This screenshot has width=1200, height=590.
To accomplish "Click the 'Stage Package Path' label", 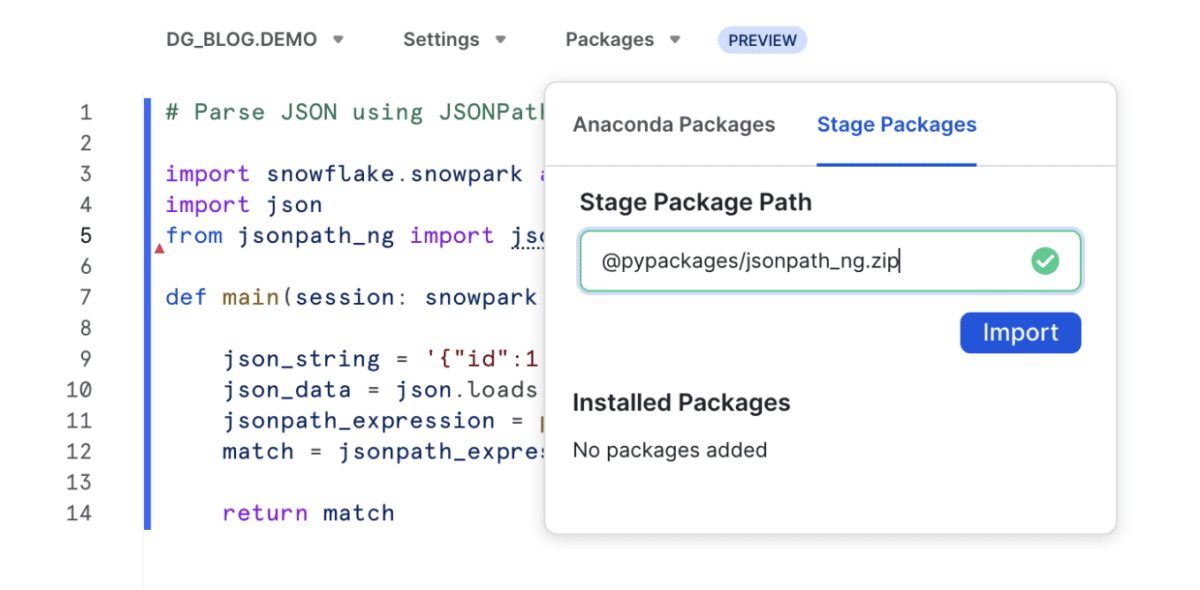I will [696, 202].
